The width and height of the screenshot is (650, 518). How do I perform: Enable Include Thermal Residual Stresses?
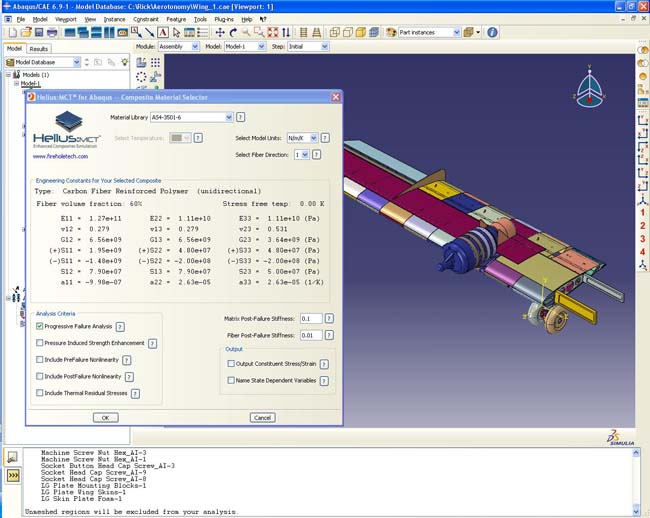click(x=40, y=392)
